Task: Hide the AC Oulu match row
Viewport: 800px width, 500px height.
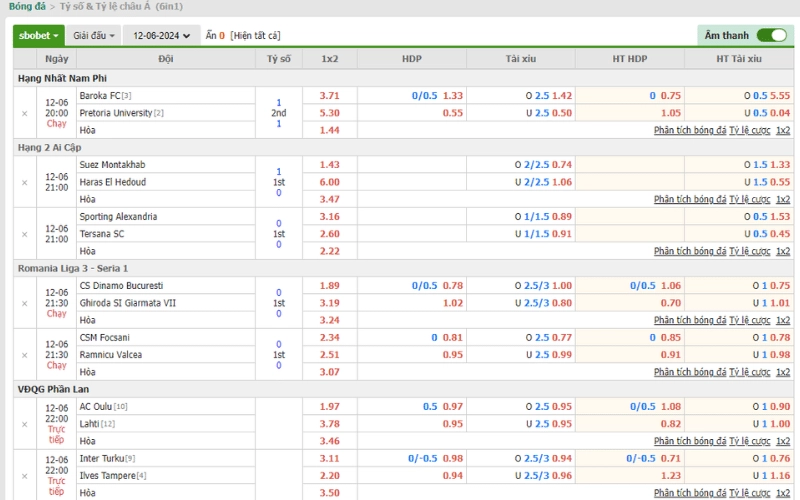Action: 24,424
